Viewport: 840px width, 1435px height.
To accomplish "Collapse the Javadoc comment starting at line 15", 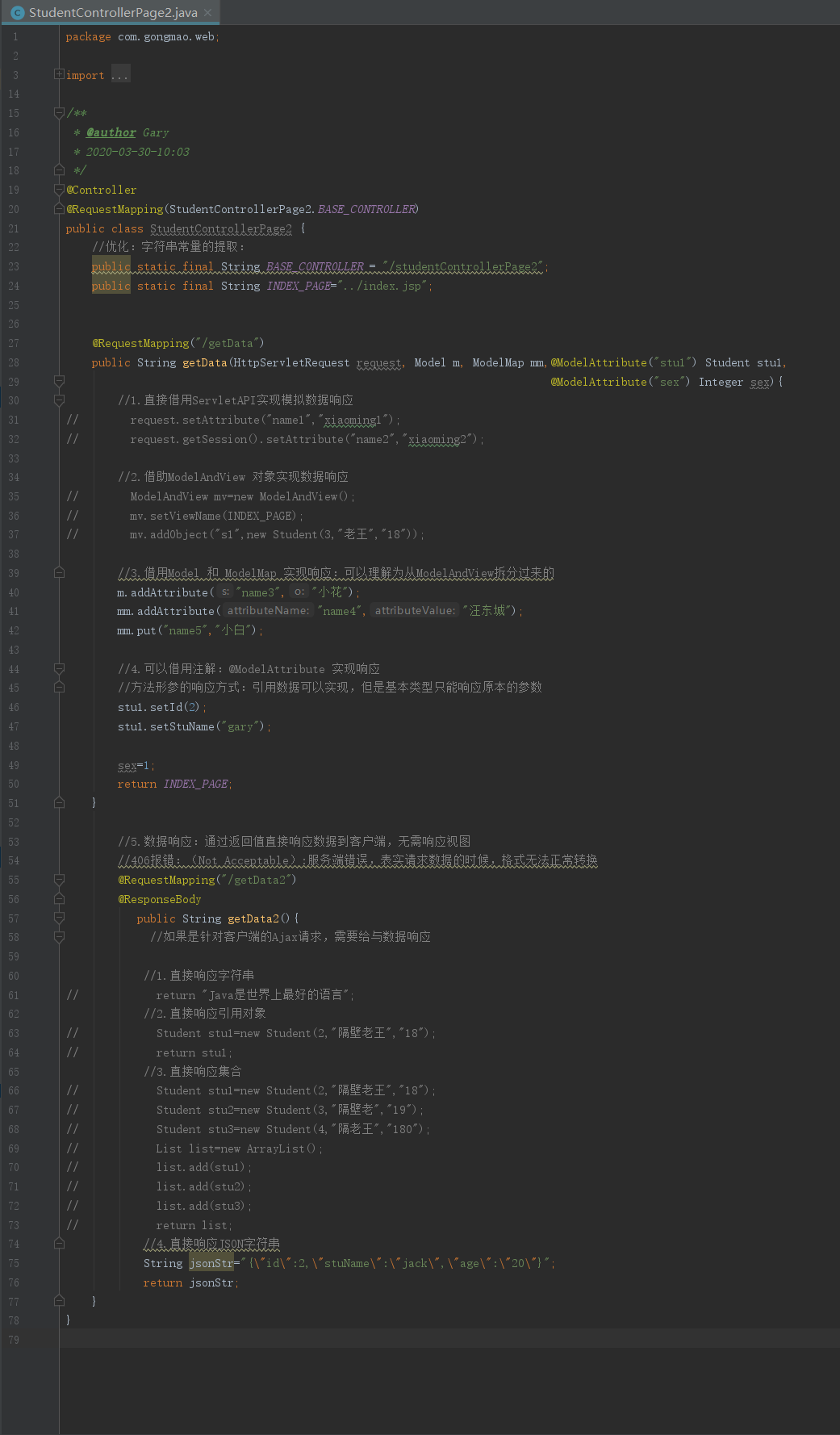I will pyautogui.click(x=59, y=113).
